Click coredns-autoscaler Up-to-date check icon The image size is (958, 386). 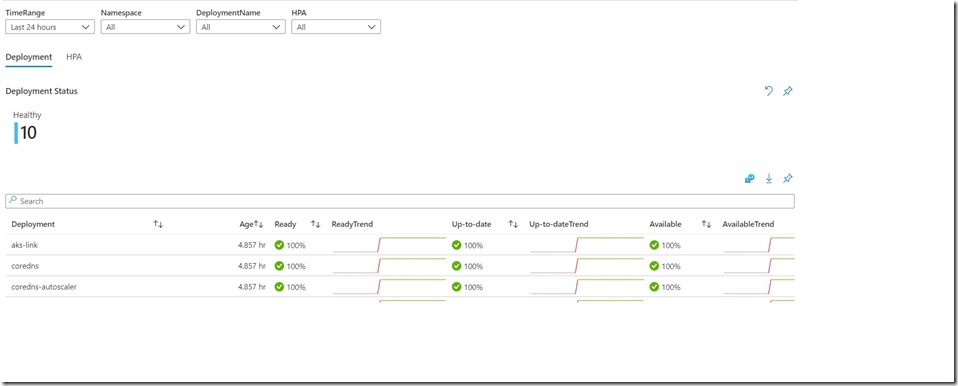[x=456, y=286]
